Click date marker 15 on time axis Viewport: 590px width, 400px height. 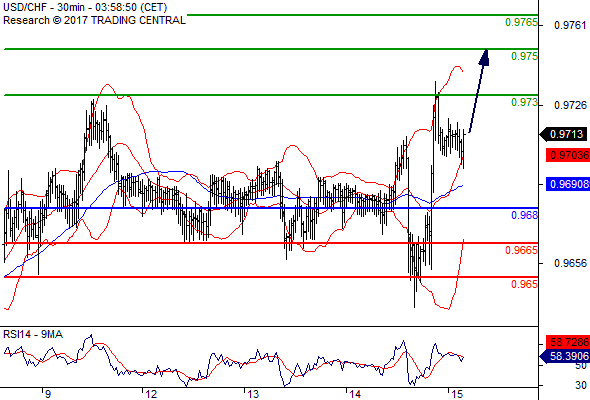[x=456, y=394]
